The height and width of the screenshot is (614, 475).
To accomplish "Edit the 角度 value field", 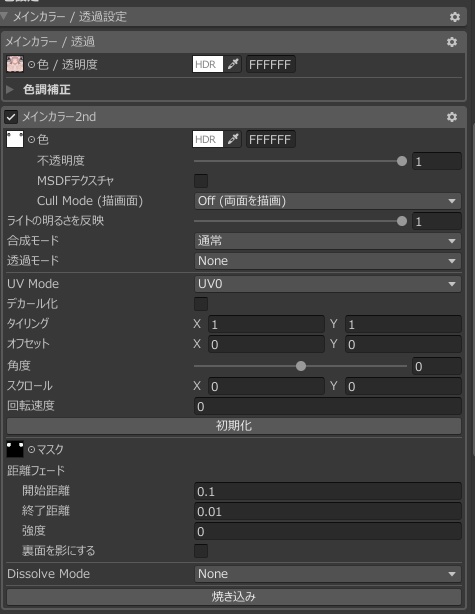I will pyautogui.click(x=437, y=367).
